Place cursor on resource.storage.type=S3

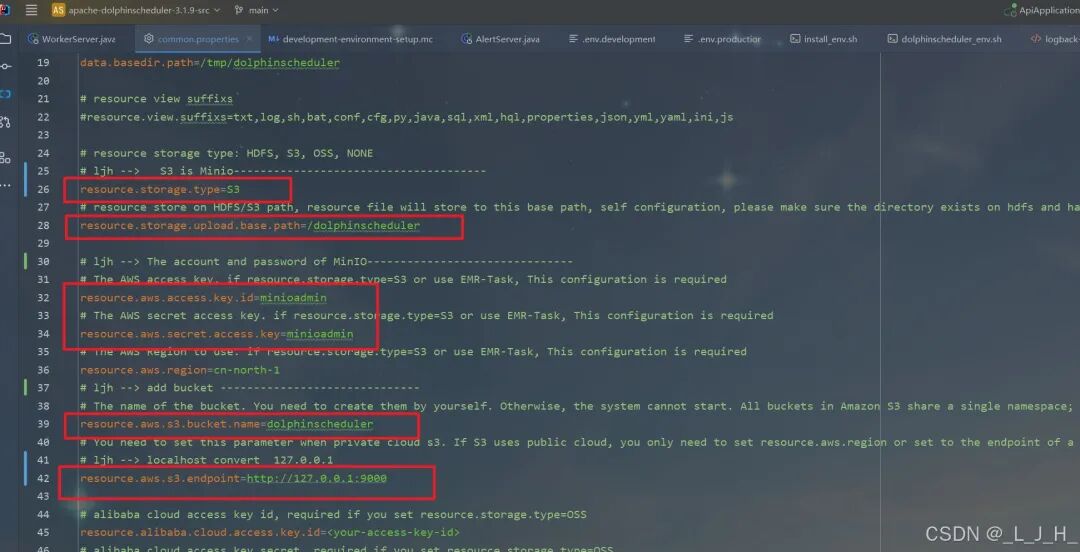160,189
